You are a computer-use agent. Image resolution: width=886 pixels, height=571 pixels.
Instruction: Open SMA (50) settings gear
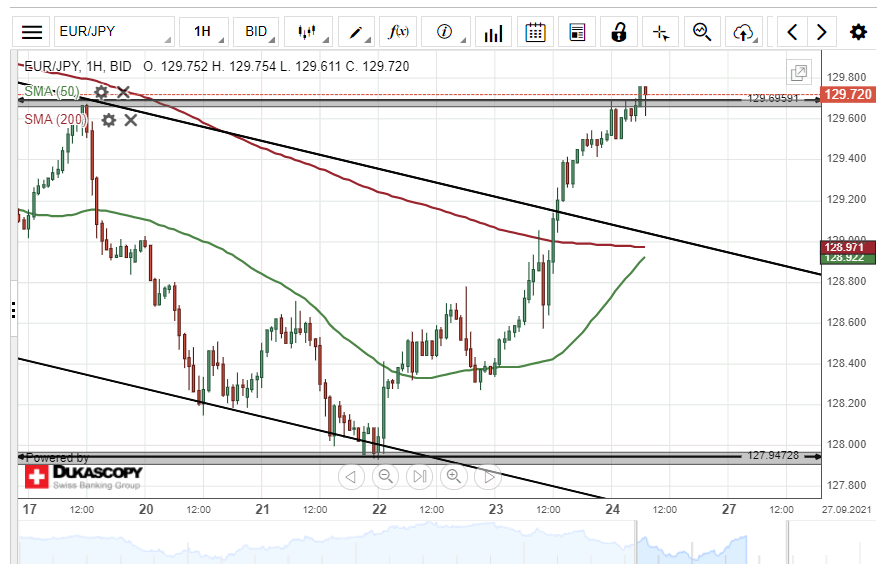click(101, 92)
